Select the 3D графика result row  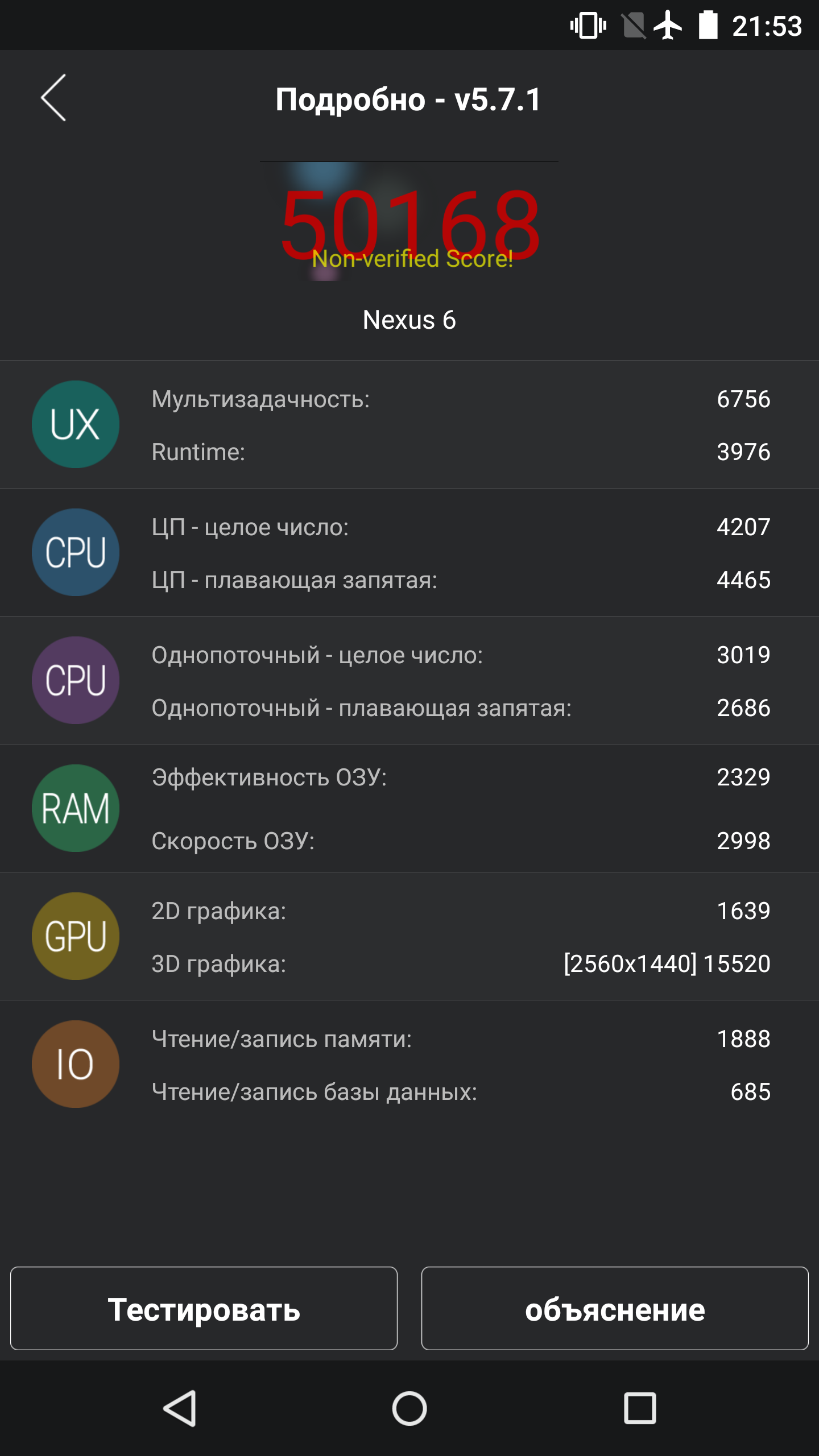coord(461,964)
